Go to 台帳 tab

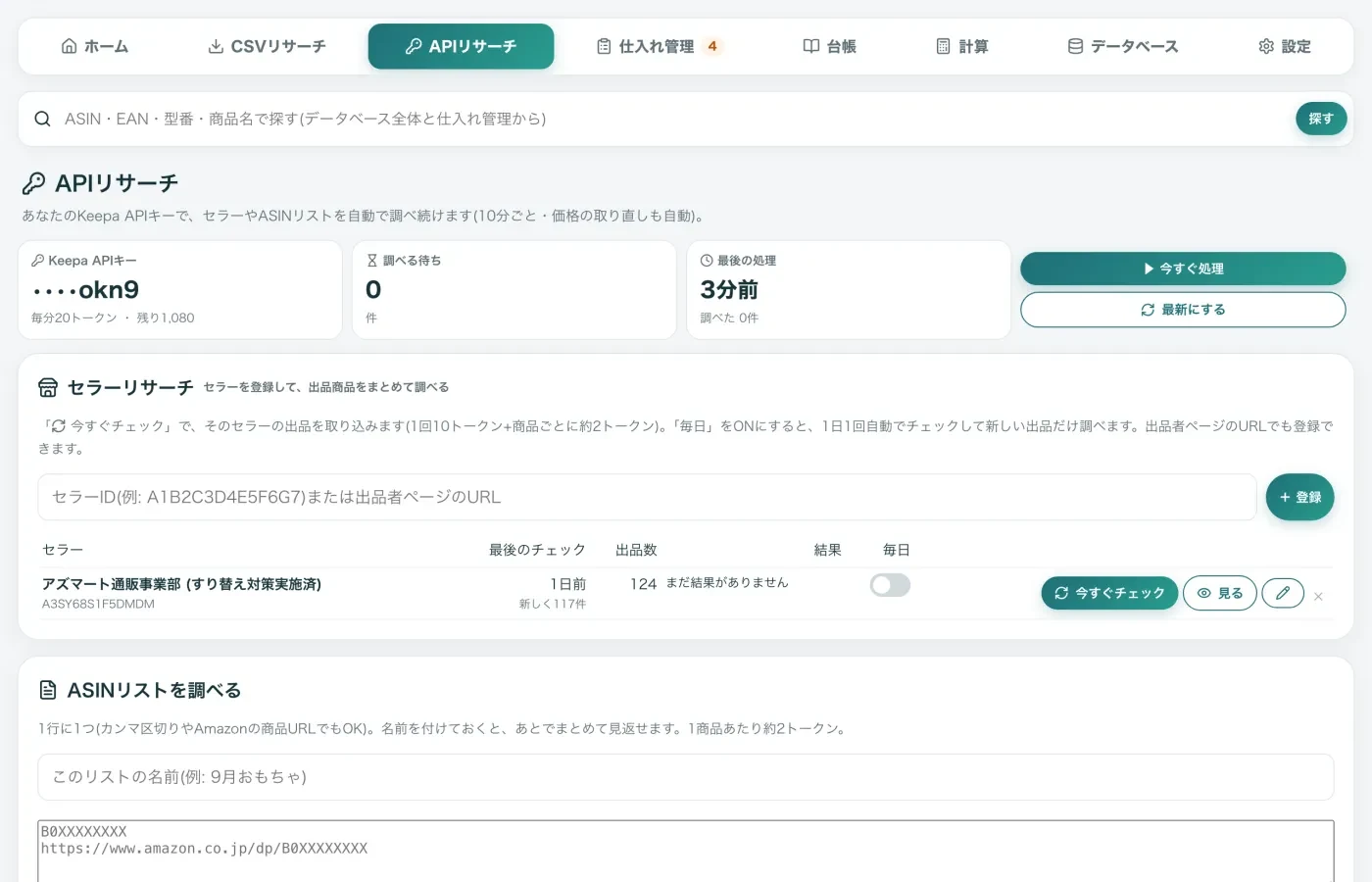(829, 46)
